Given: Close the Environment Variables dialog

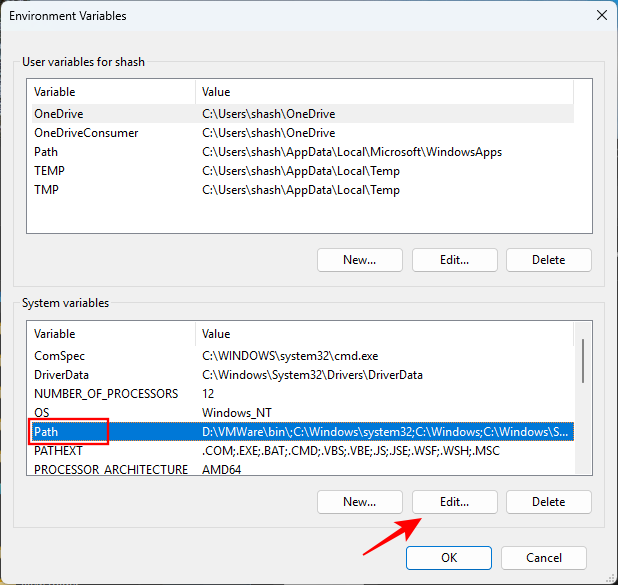Looking at the screenshot, I should pyautogui.click(x=601, y=16).
